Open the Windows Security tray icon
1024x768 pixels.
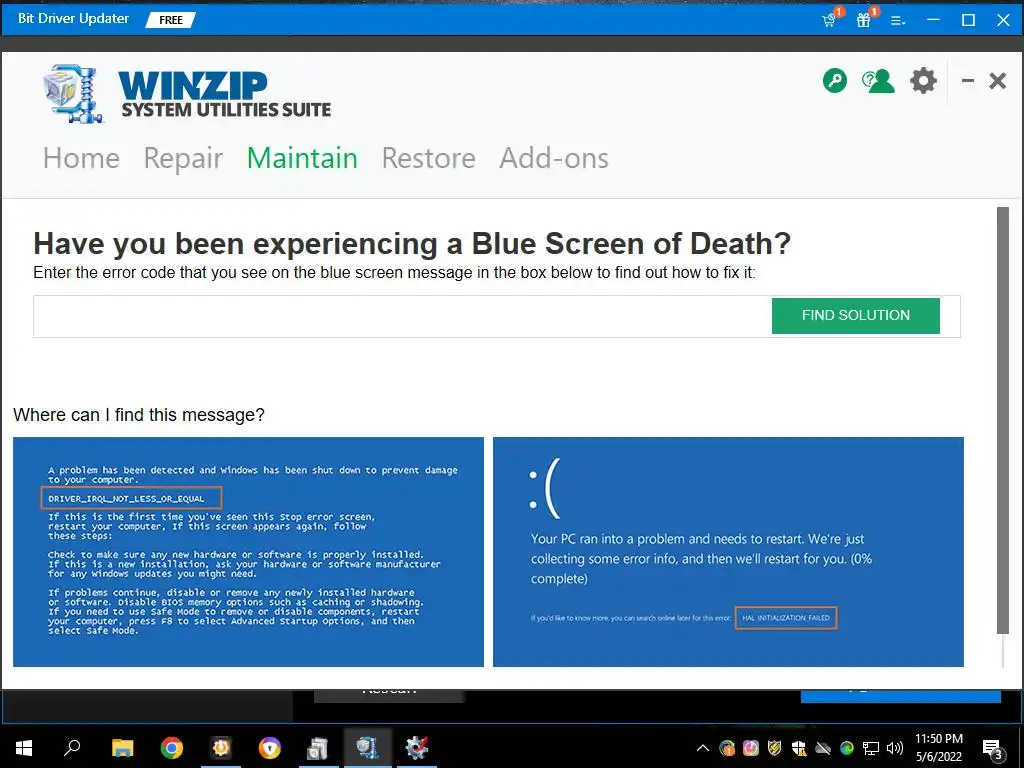pos(799,748)
